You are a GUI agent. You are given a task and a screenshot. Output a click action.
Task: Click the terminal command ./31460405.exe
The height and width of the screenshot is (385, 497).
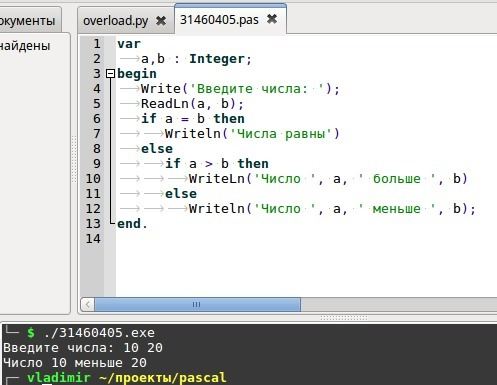[x=99, y=333]
